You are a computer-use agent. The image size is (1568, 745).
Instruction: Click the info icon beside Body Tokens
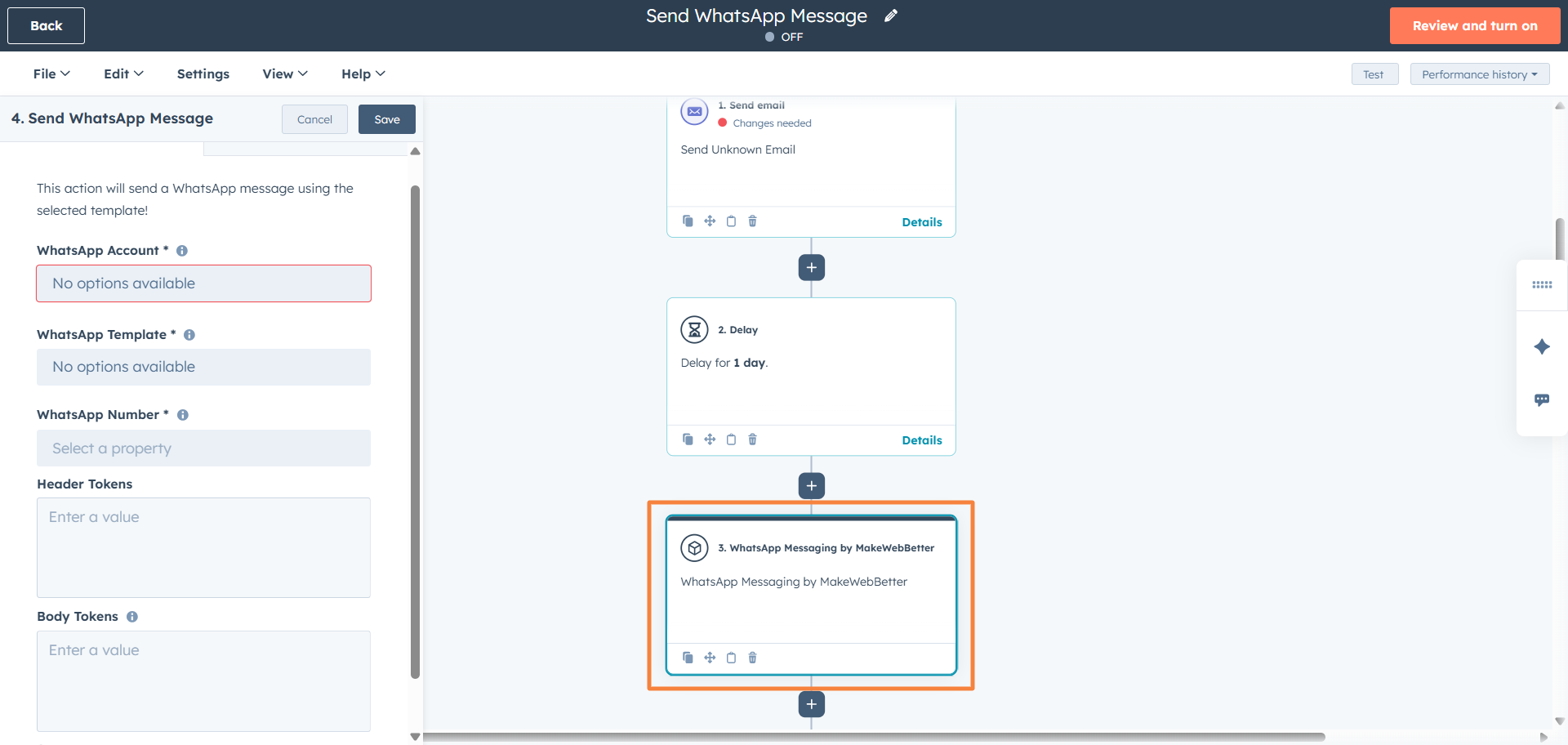pyautogui.click(x=132, y=617)
